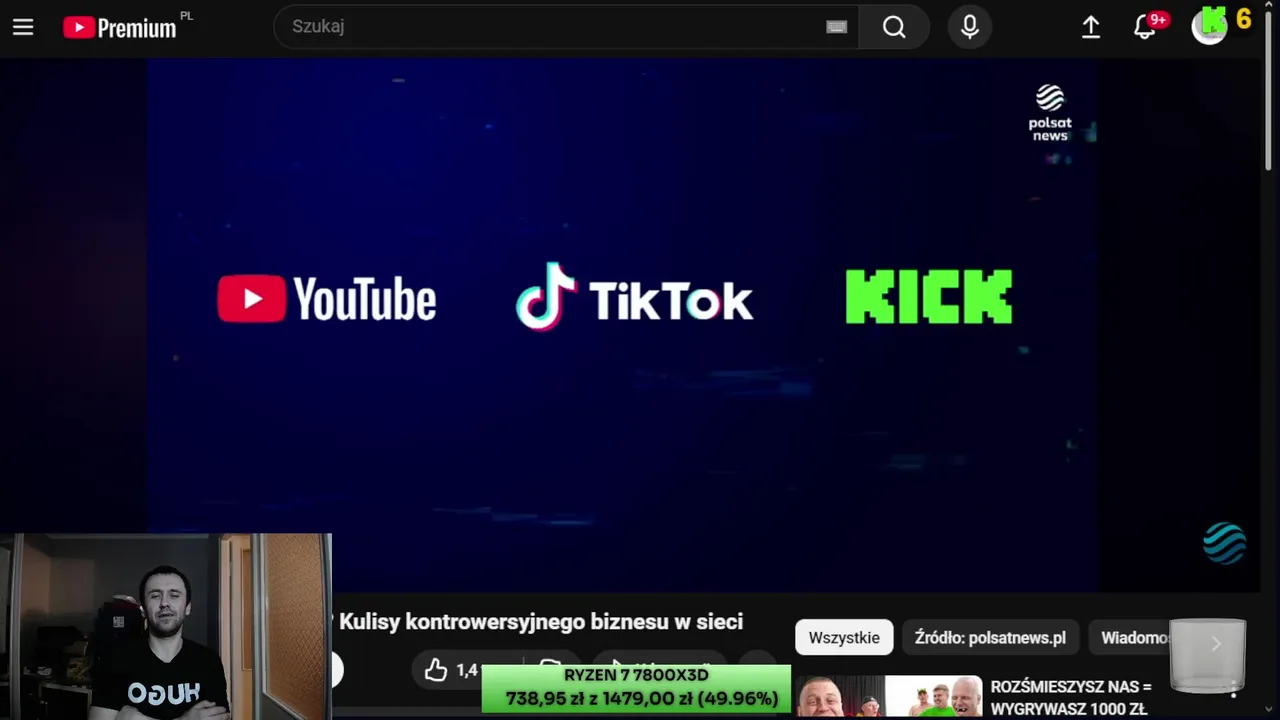
Task: Click the RYZEN 7 7800X3D price banner
Action: [636, 688]
